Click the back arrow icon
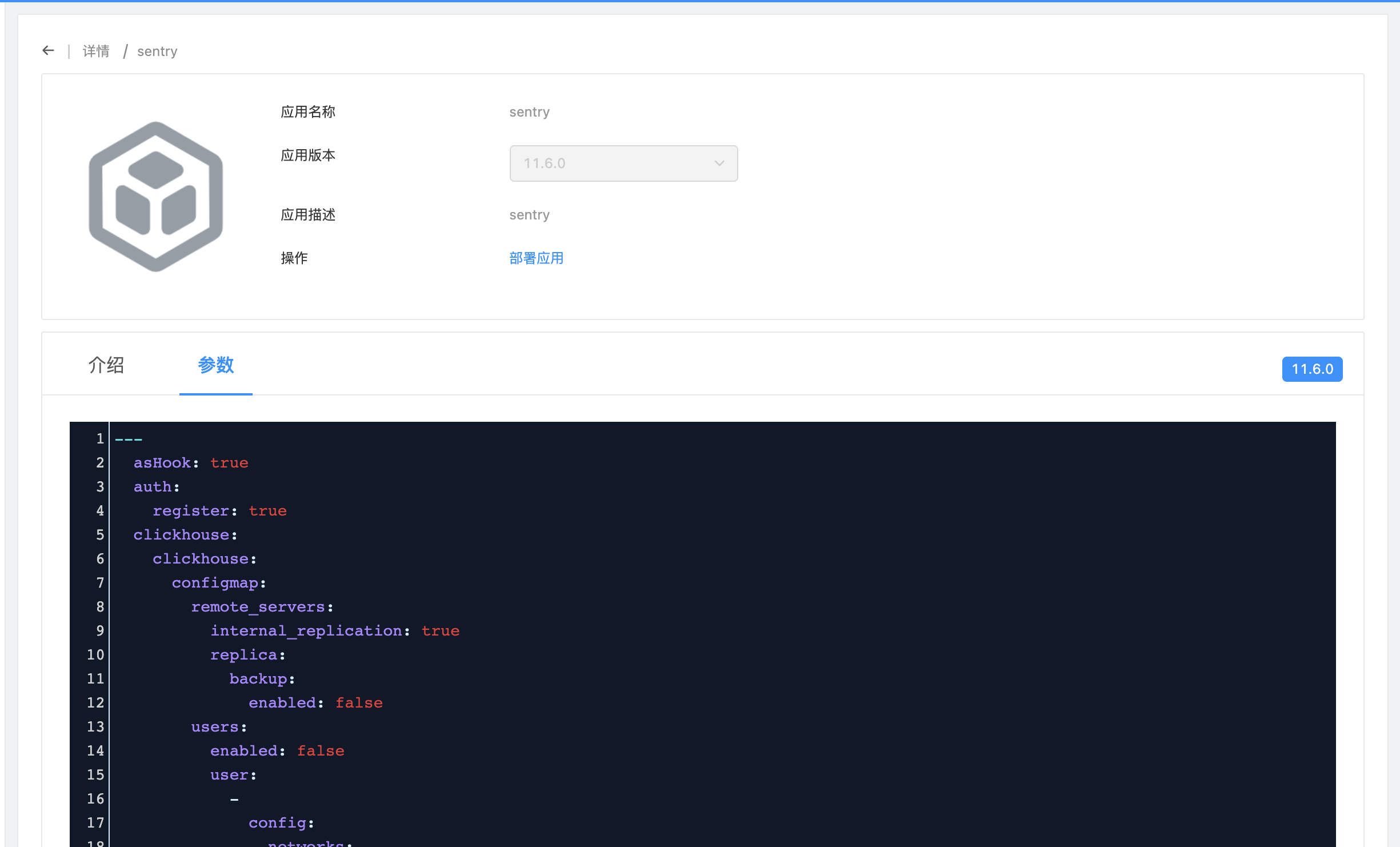This screenshot has height=847, width=1400. [49, 51]
